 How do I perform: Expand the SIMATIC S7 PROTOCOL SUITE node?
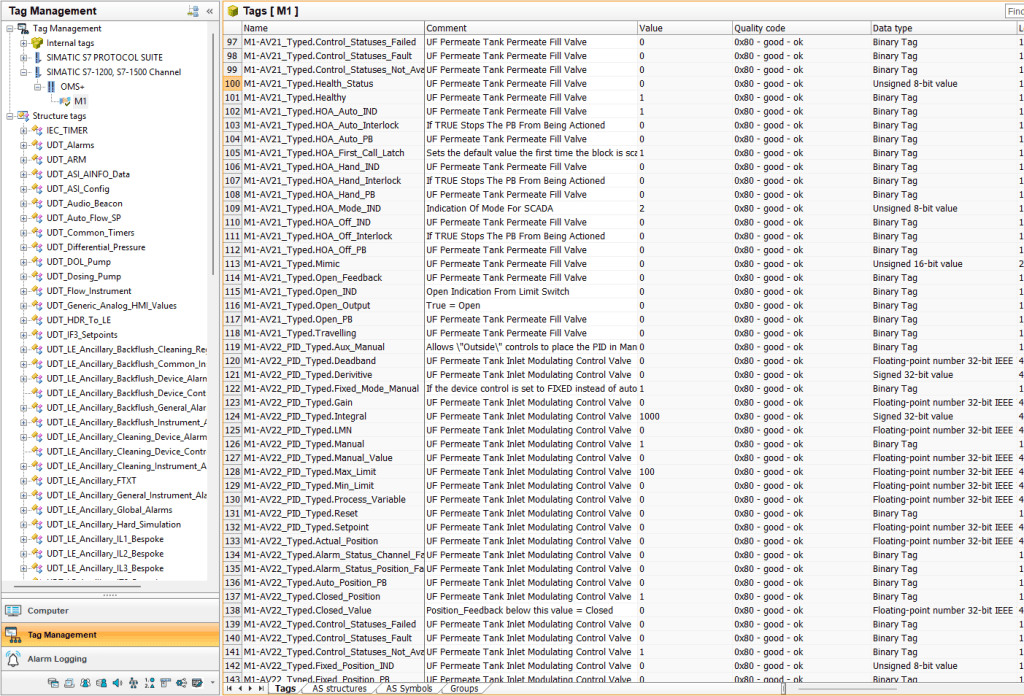24,58
